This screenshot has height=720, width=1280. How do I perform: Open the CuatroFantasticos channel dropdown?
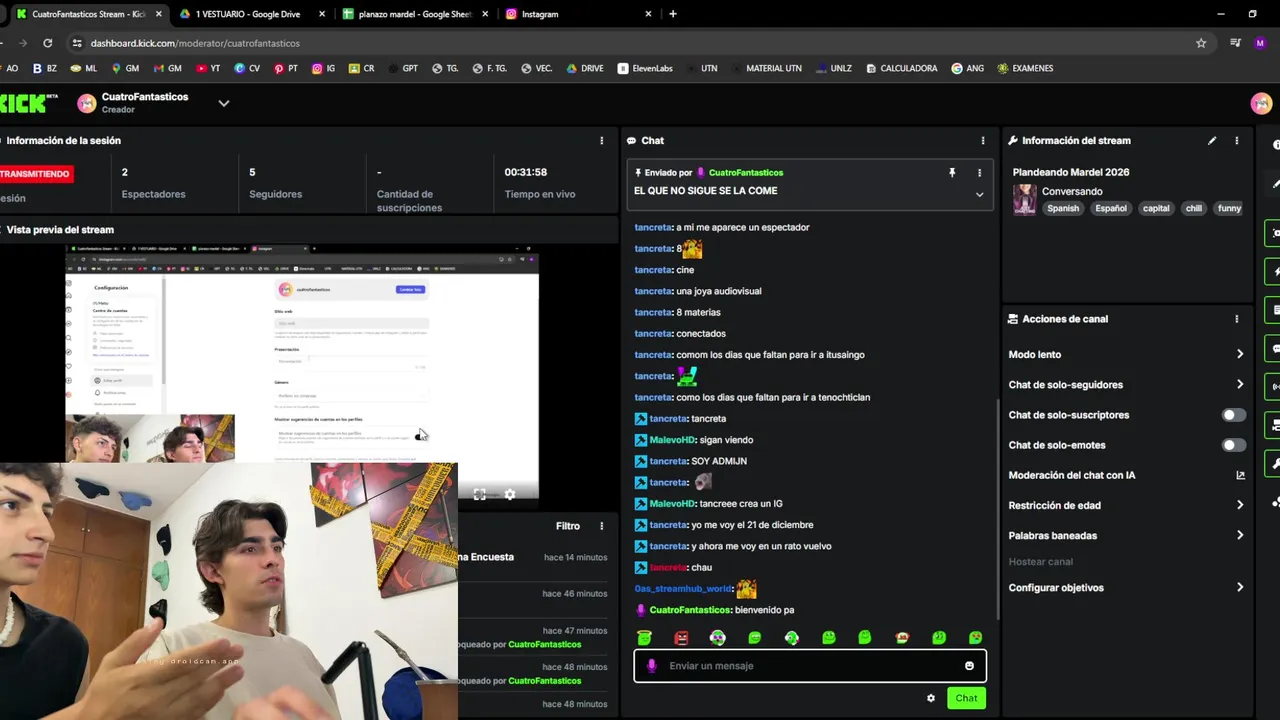coord(224,103)
